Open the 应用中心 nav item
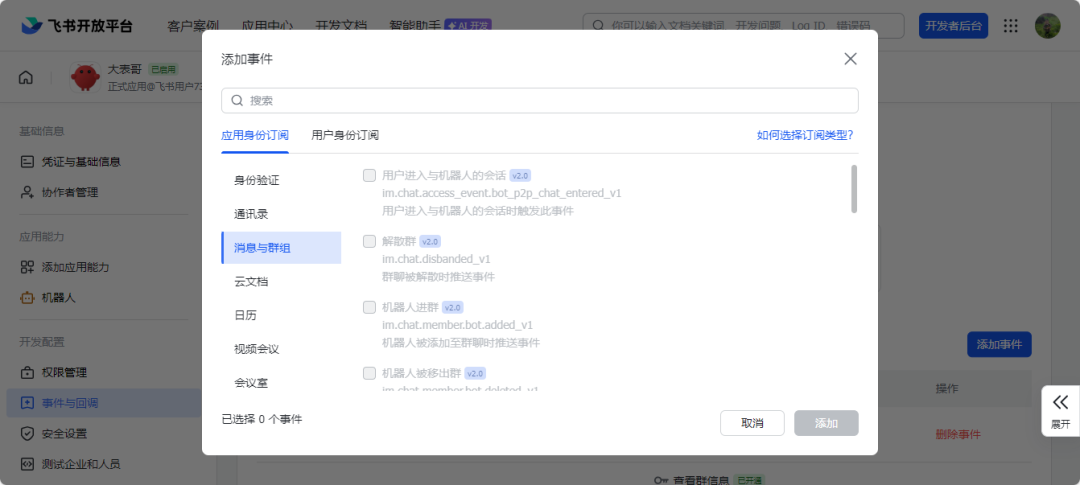 pyautogui.click(x=267, y=26)
